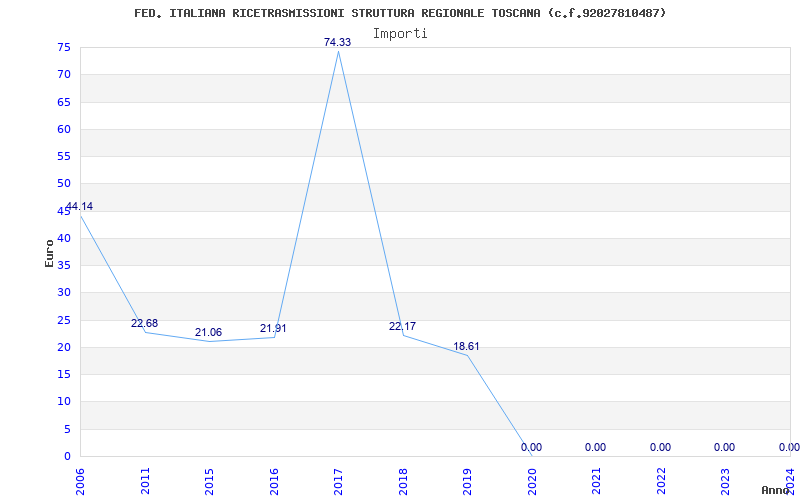Click the x-axis year 2023
Viewport: 800px width, 500px height.
[726, 481]
